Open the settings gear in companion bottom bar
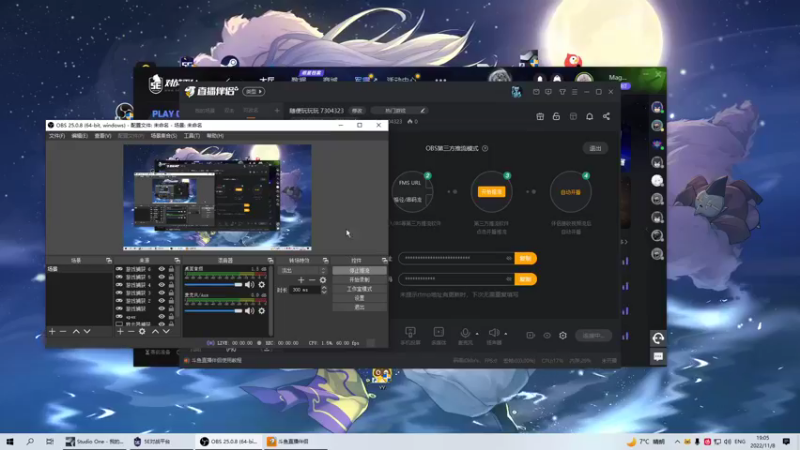The width and height of the screenshot is (800, 450). pos(563,335)
